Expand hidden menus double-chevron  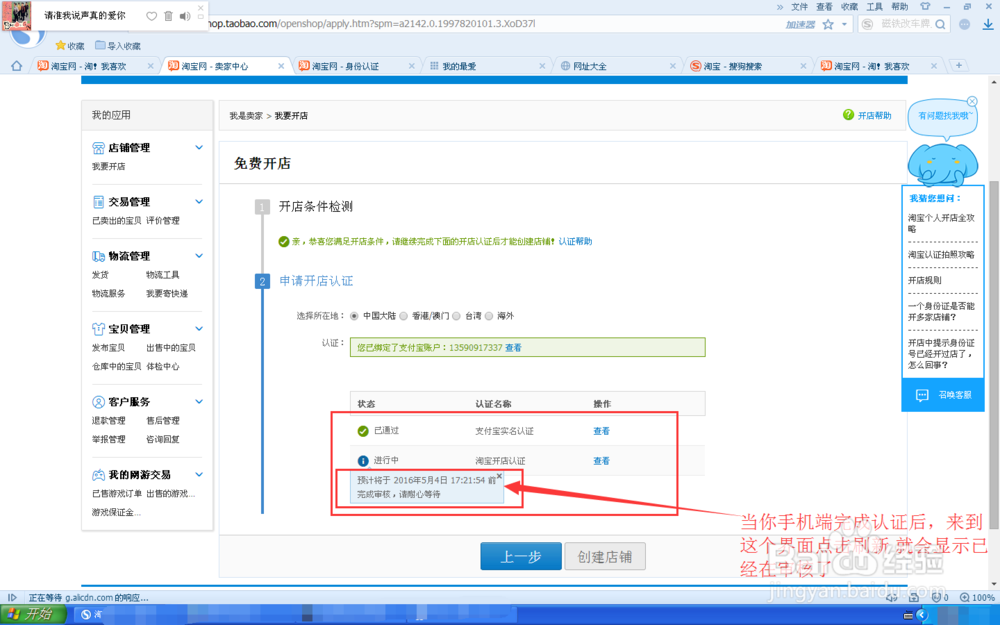click(x=780, y=7)
